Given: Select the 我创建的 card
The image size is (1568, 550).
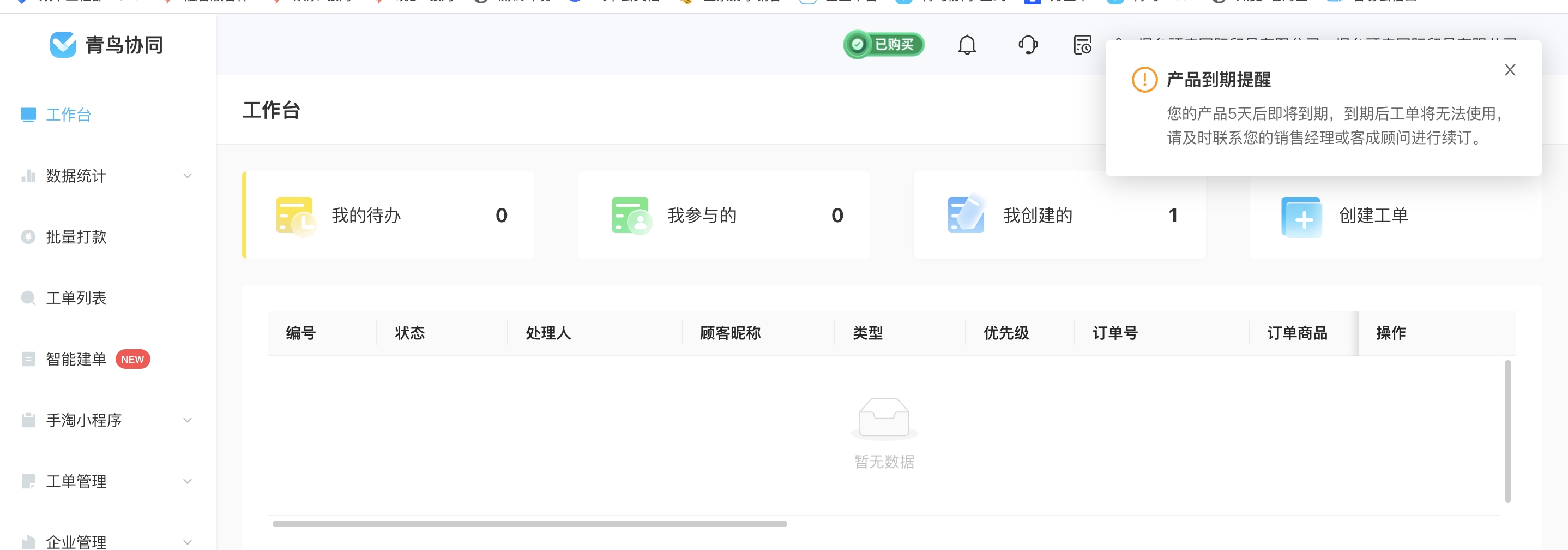Looking at the screenshot, I should click(1060, 215).
